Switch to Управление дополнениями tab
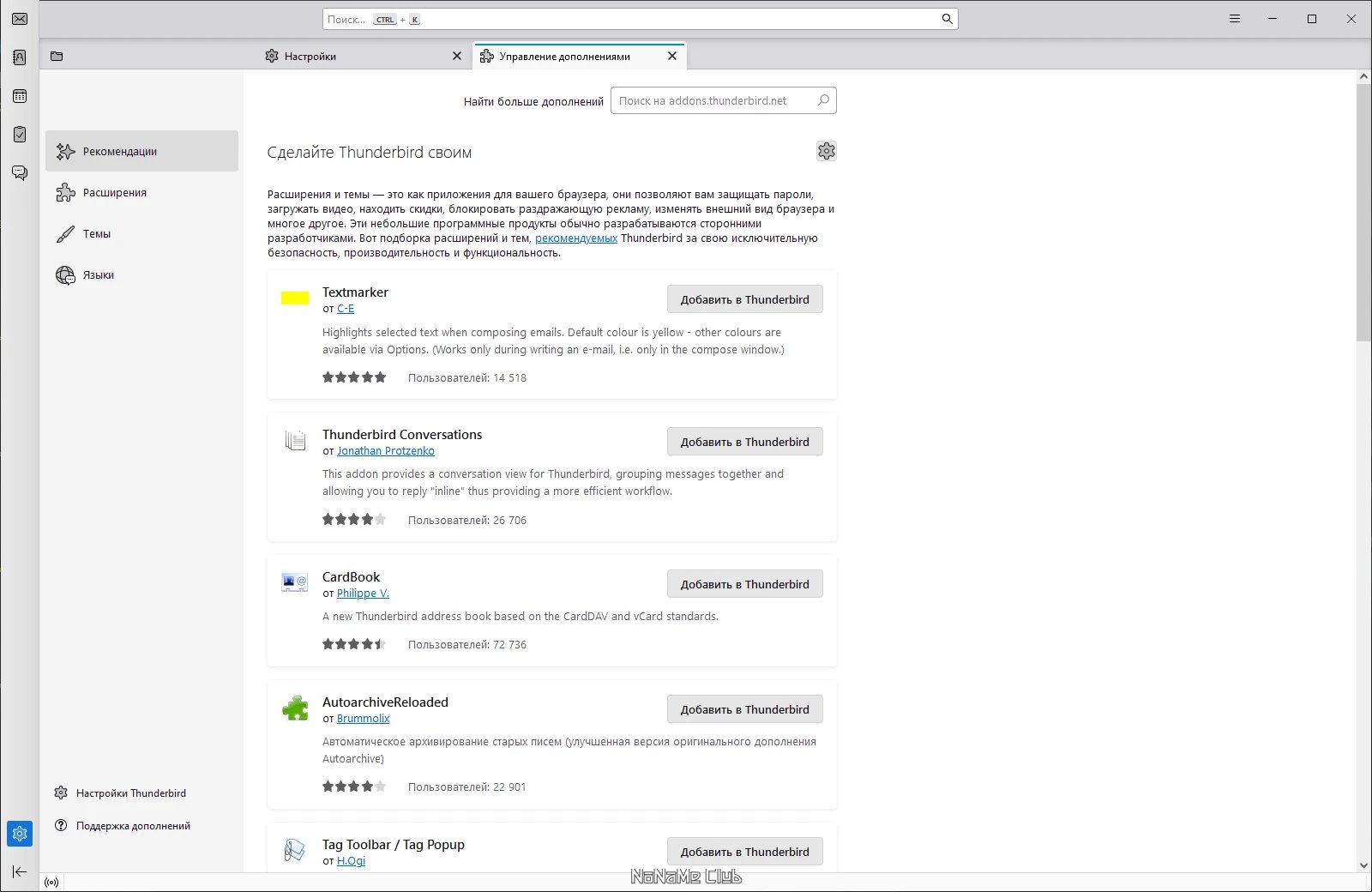This screenshot has width=1372, height=892. (580, 56)
